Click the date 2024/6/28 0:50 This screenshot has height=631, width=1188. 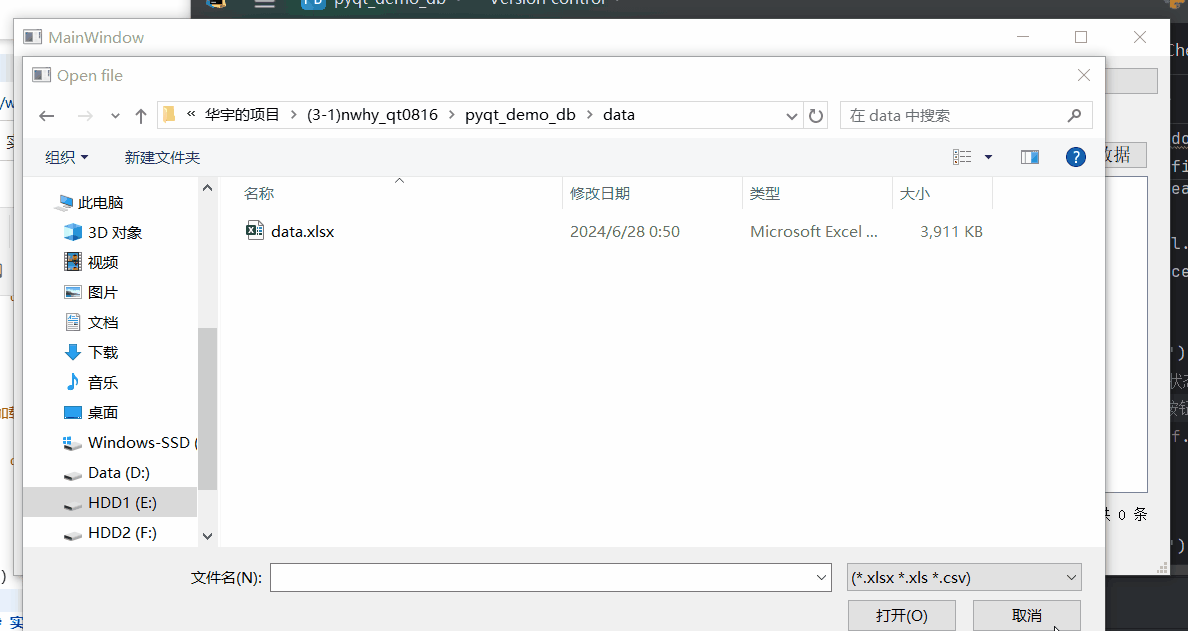625,232
